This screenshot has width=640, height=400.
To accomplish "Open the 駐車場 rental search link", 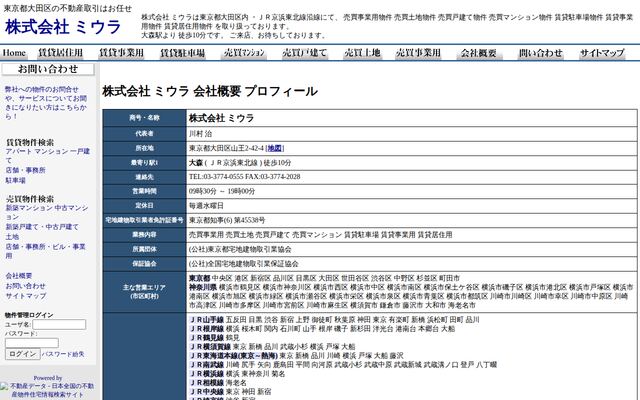I will (x=16, y=180).
